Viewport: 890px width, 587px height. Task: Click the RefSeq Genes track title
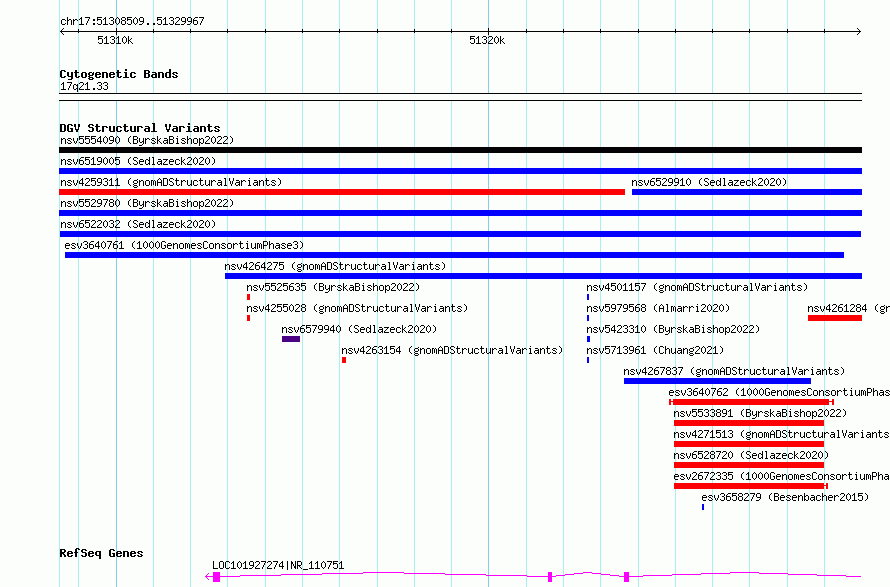101,554
